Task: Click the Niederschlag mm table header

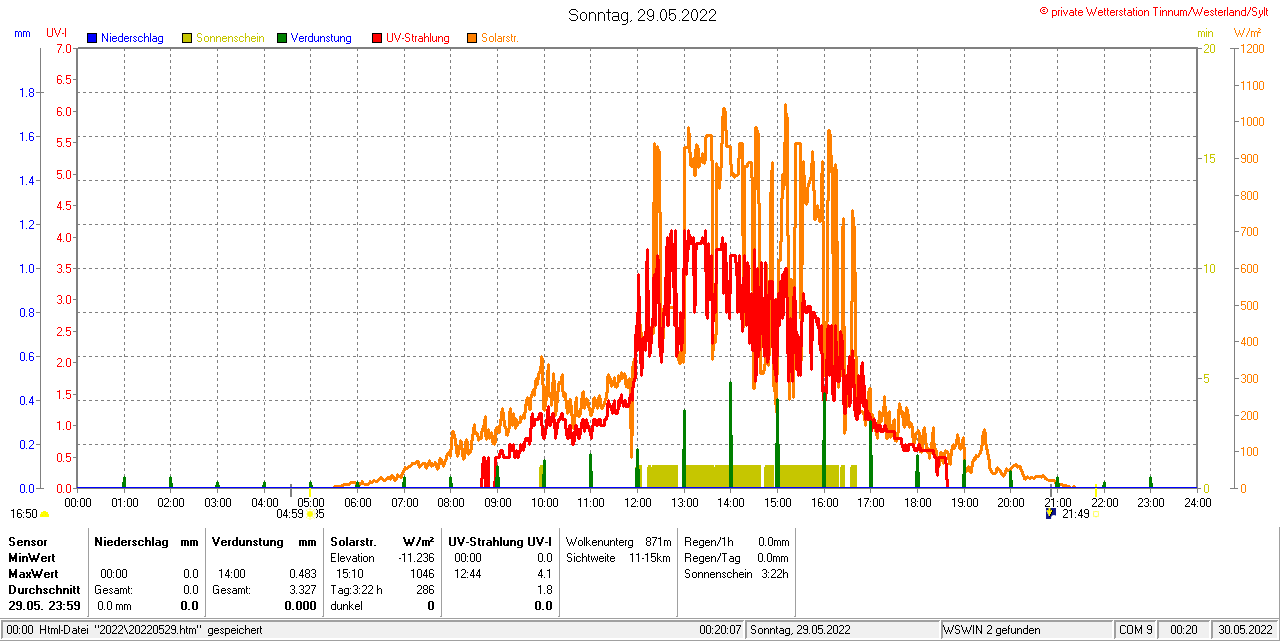Action: (x=146, y=541)
